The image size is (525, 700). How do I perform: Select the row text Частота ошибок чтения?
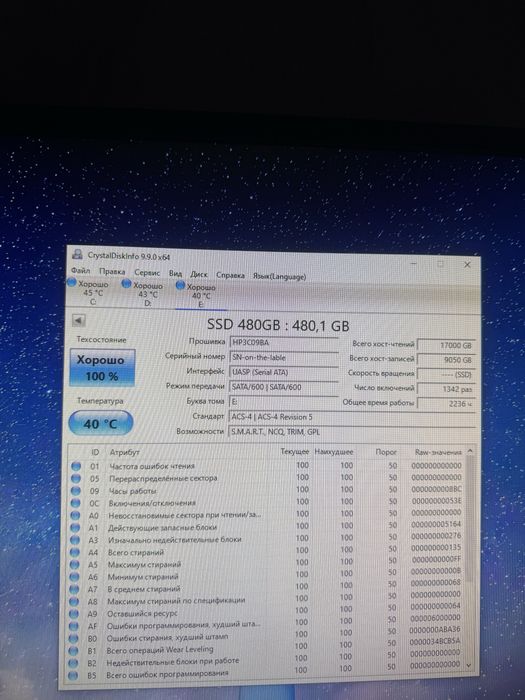point(152,466)
